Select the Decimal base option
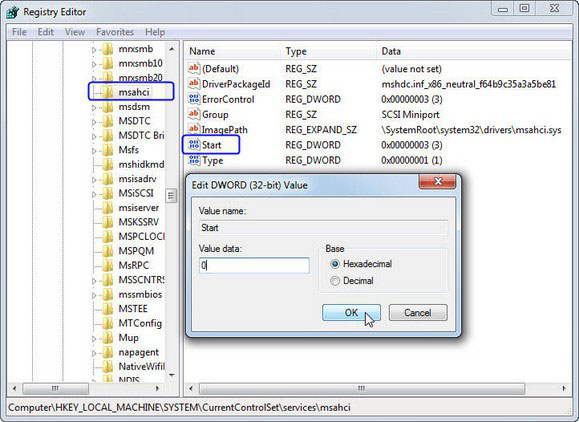The height and width of the screenshot is (422, 579). pos(335,281)
